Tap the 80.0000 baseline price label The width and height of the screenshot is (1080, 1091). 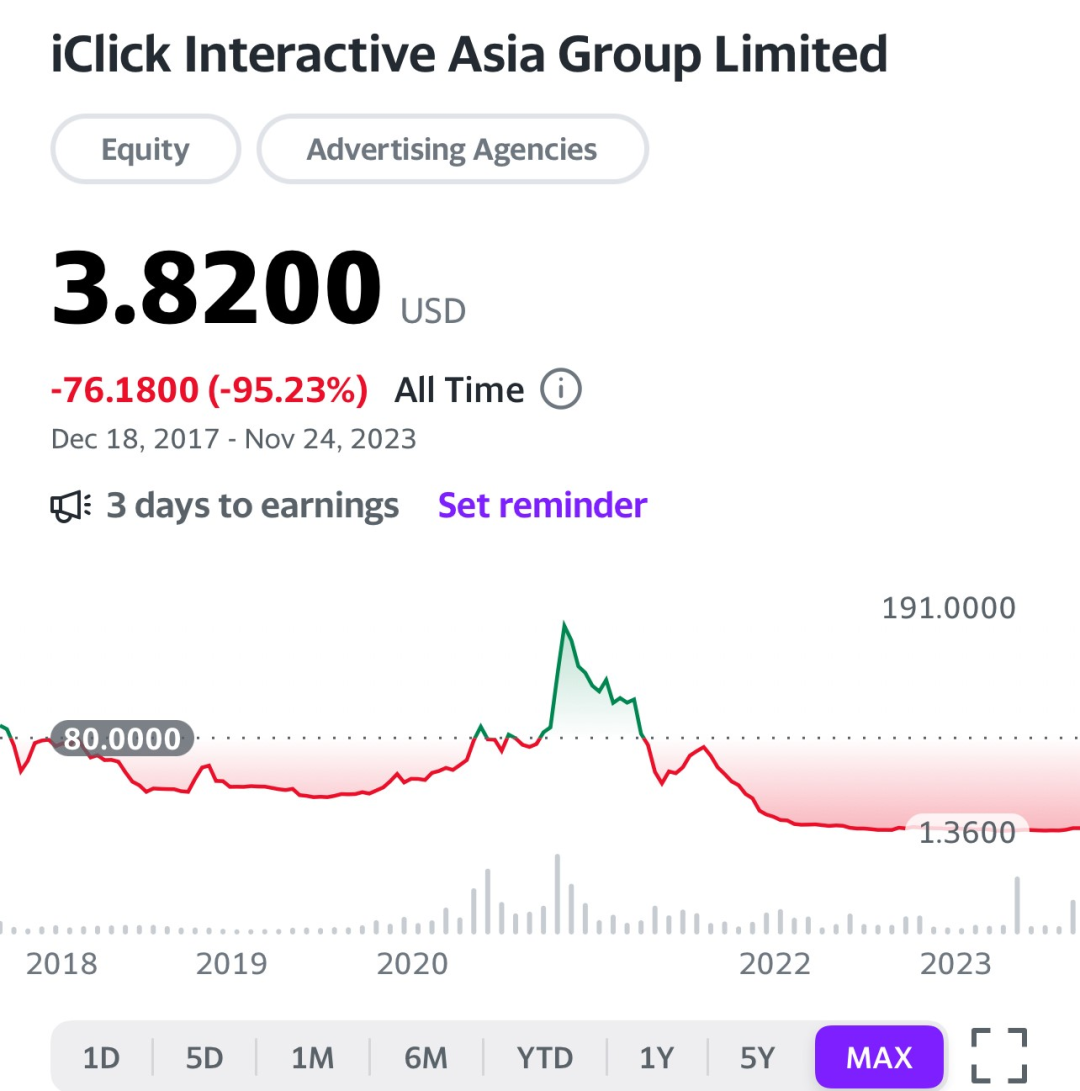click(x=122, y=738)
